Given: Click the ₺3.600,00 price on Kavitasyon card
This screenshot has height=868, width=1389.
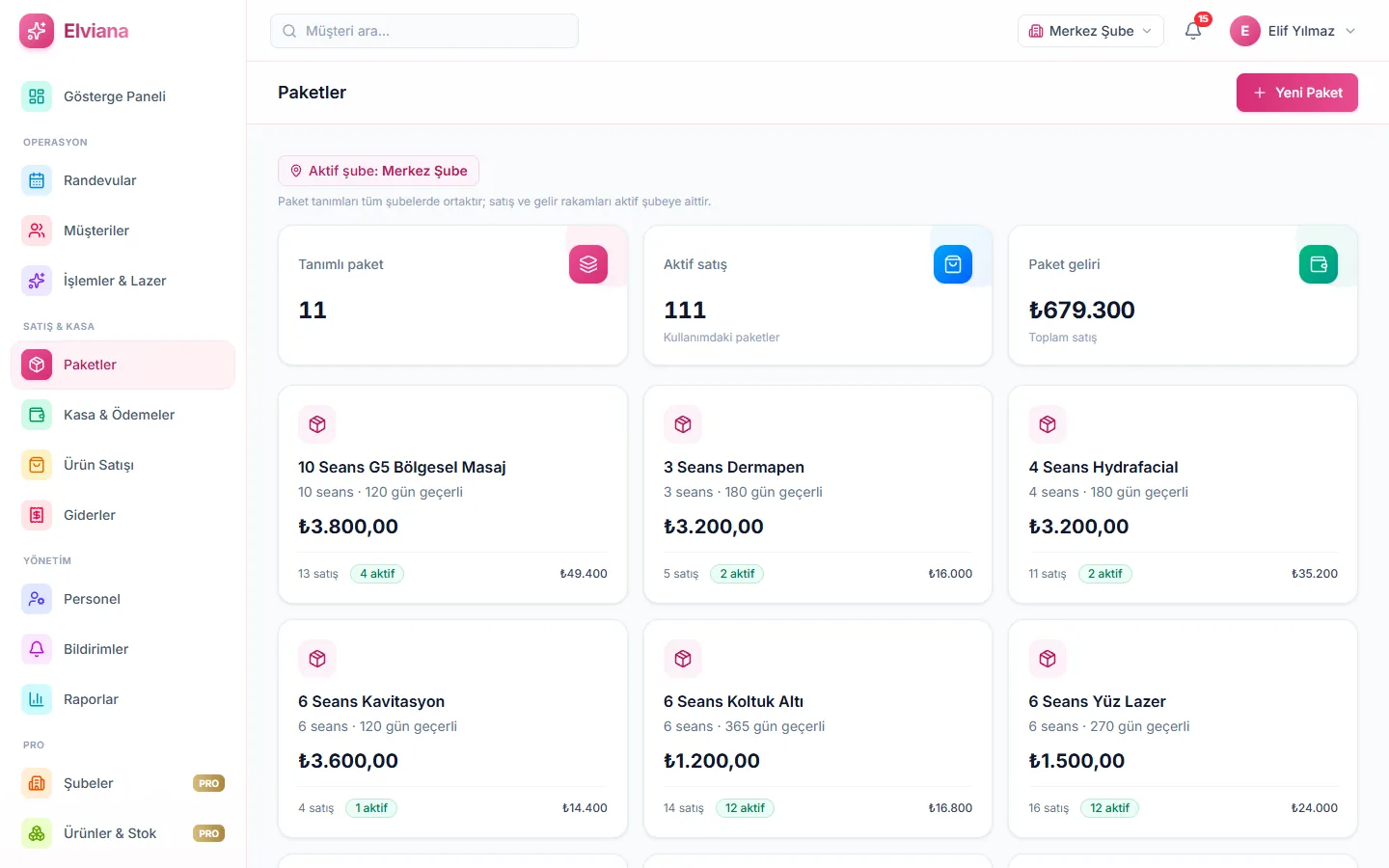Looking at the screenshot, I should (348, 761).
